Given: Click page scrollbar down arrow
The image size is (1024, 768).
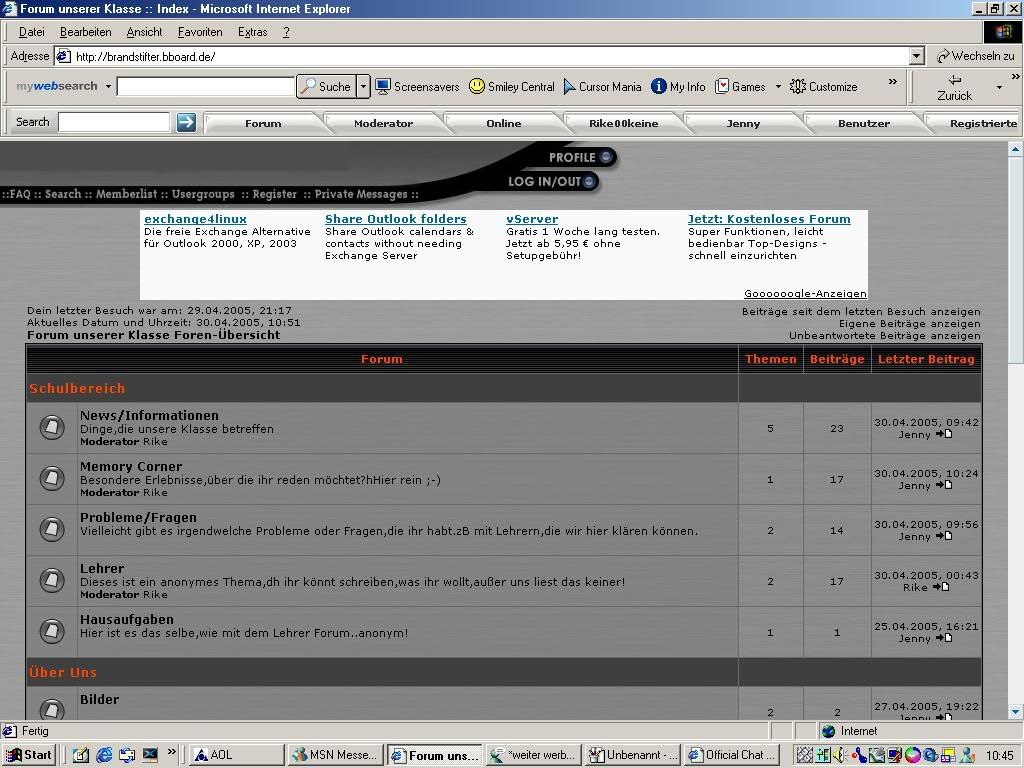Looking at the screenshot, I should (1015, 712).
